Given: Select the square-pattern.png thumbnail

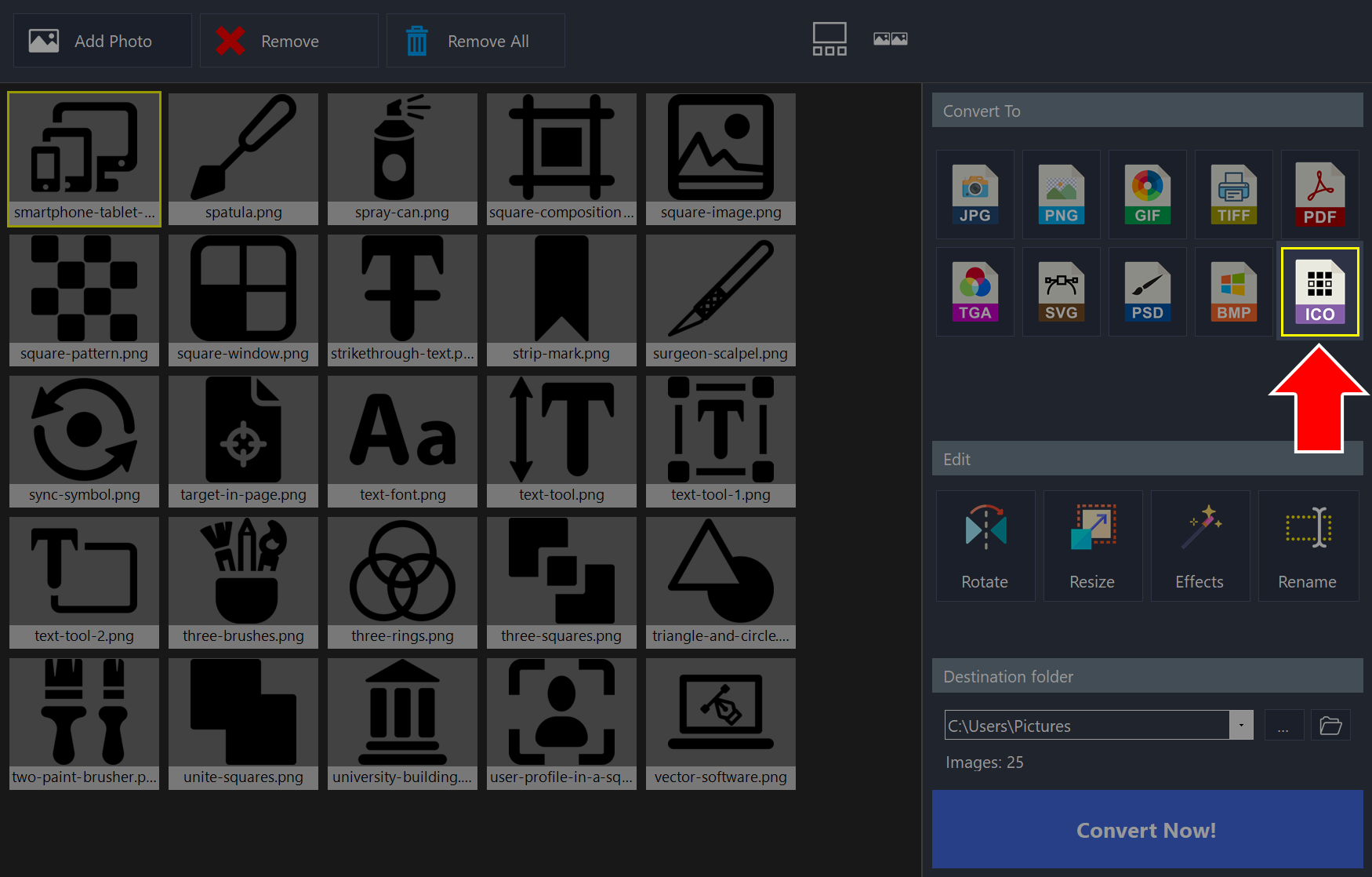Looking at the screenshot, I should pos(84,300).
